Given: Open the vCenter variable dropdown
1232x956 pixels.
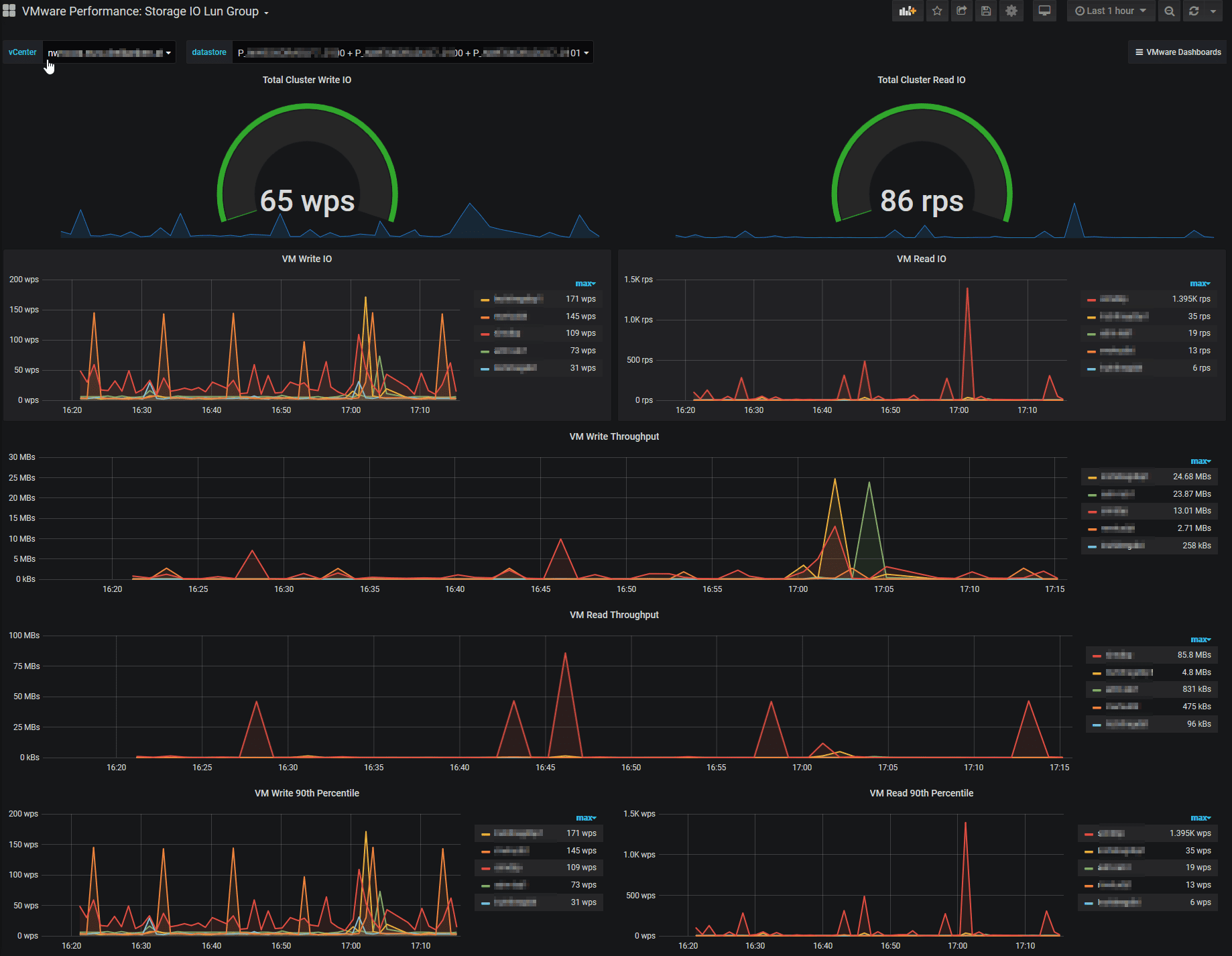Looking at the screenshot, I should click(x=109, y=52).
